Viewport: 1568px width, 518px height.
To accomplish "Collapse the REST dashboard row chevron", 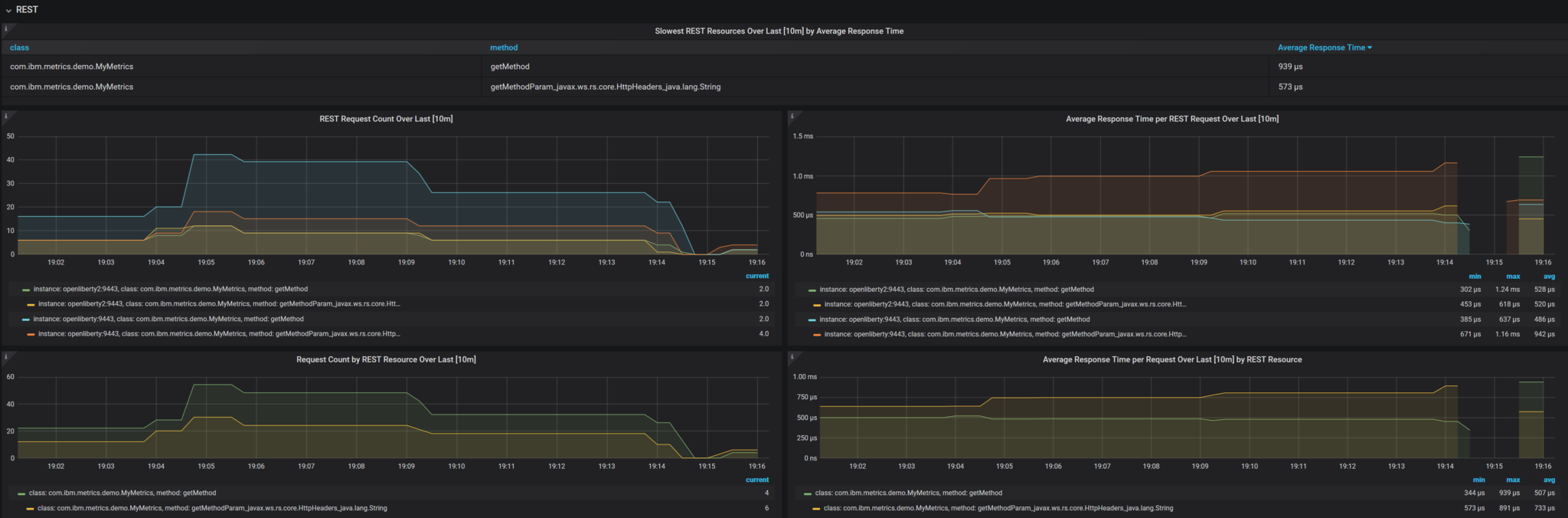I will pos(8,10).
